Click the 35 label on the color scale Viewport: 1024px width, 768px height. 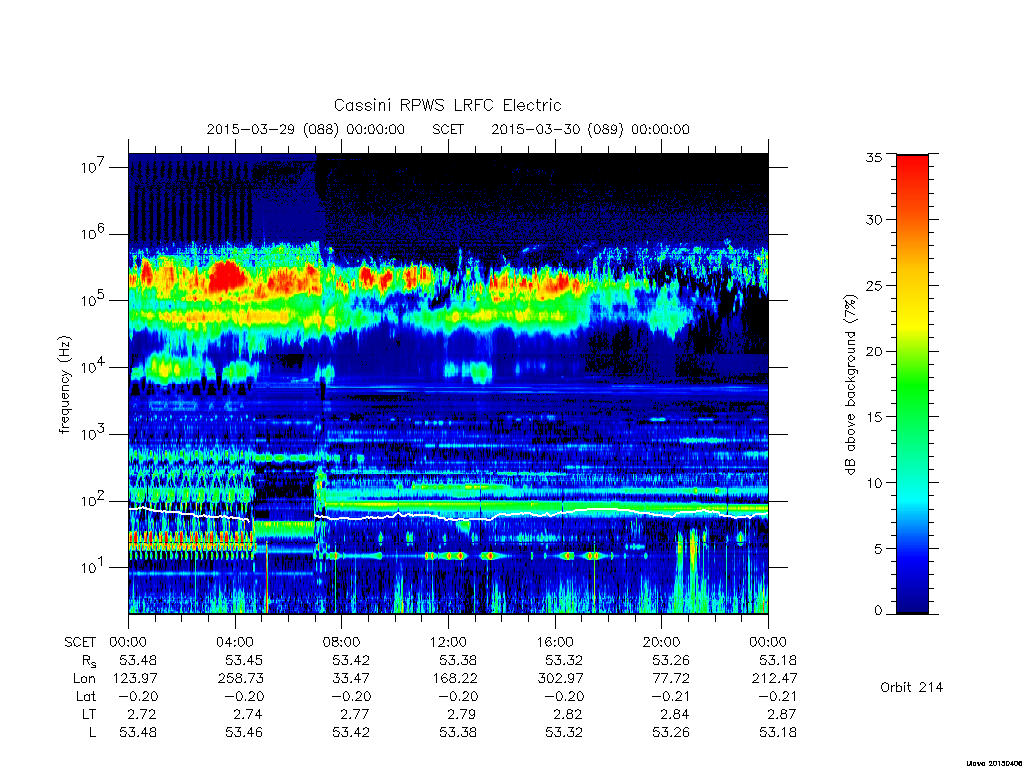point(873,157)
